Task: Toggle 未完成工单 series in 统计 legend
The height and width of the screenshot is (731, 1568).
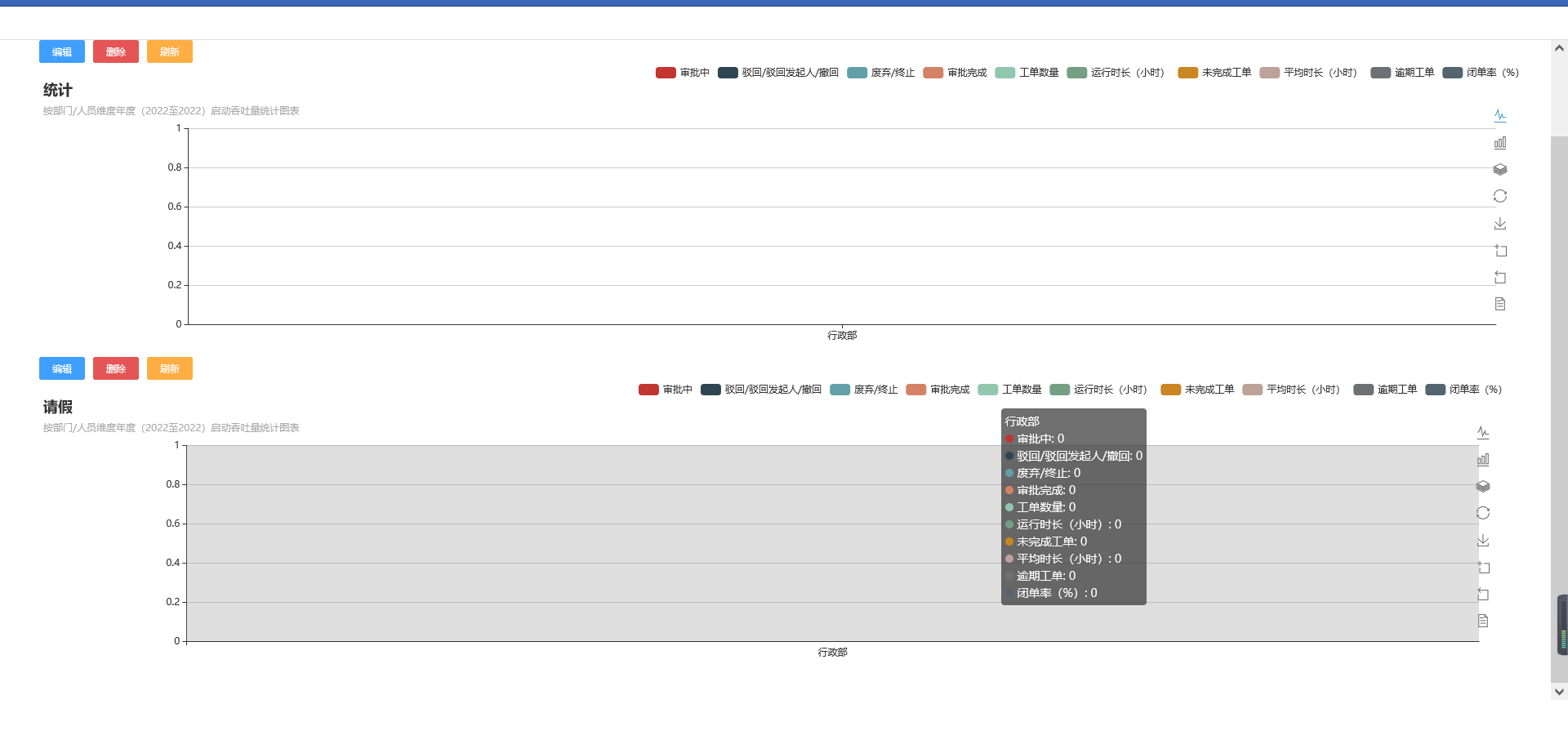Action: coord(1214,73)
